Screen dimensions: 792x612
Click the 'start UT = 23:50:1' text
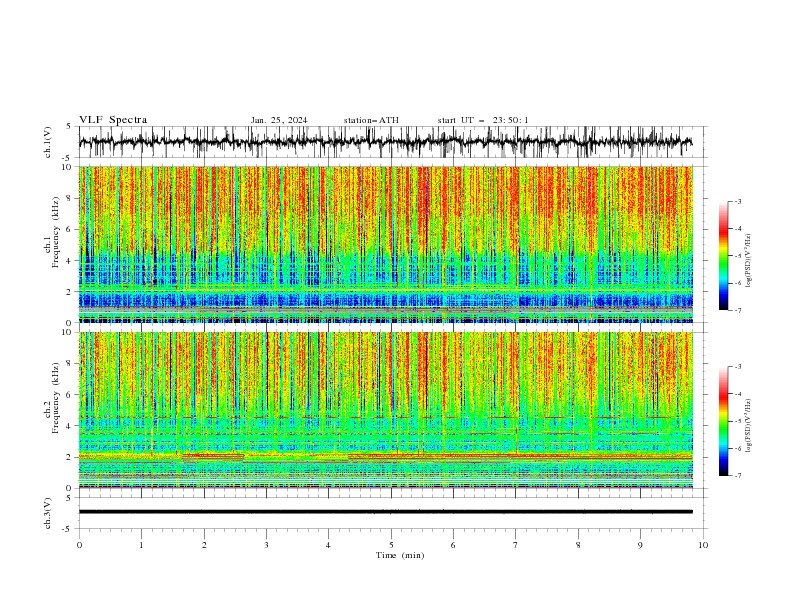(x=483, y=120)
